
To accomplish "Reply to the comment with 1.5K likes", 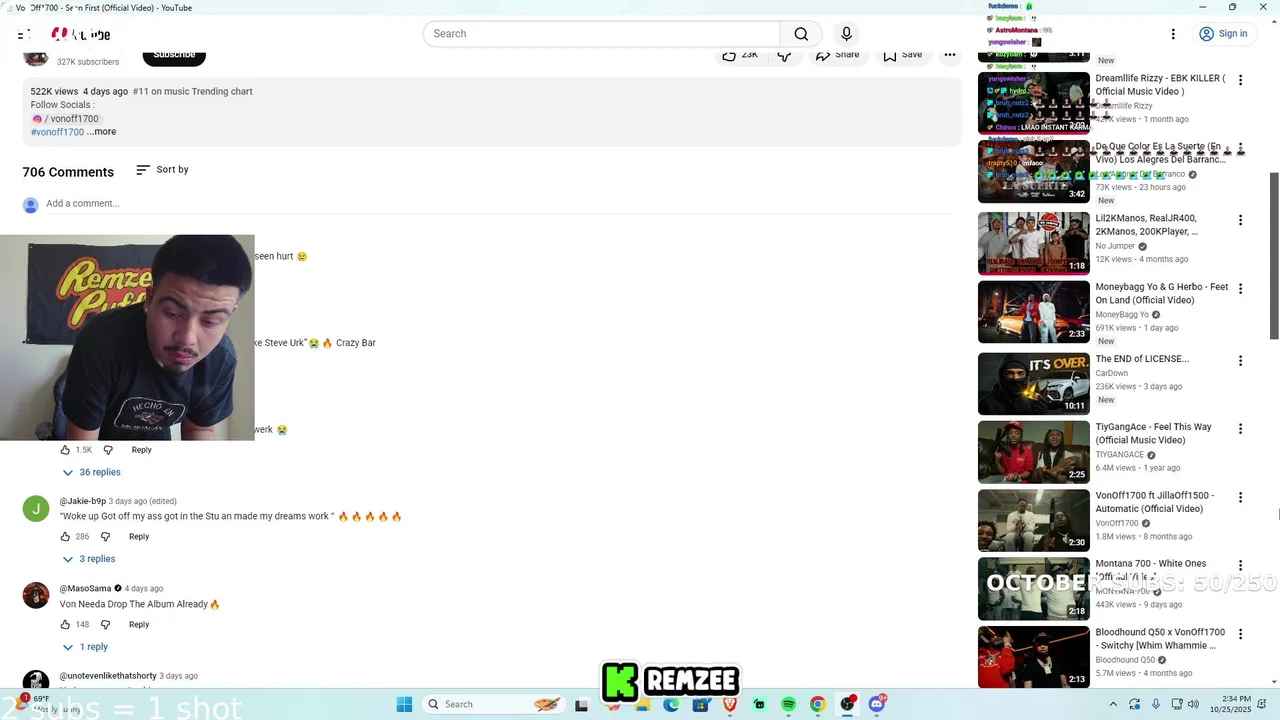I will (141, 450).
